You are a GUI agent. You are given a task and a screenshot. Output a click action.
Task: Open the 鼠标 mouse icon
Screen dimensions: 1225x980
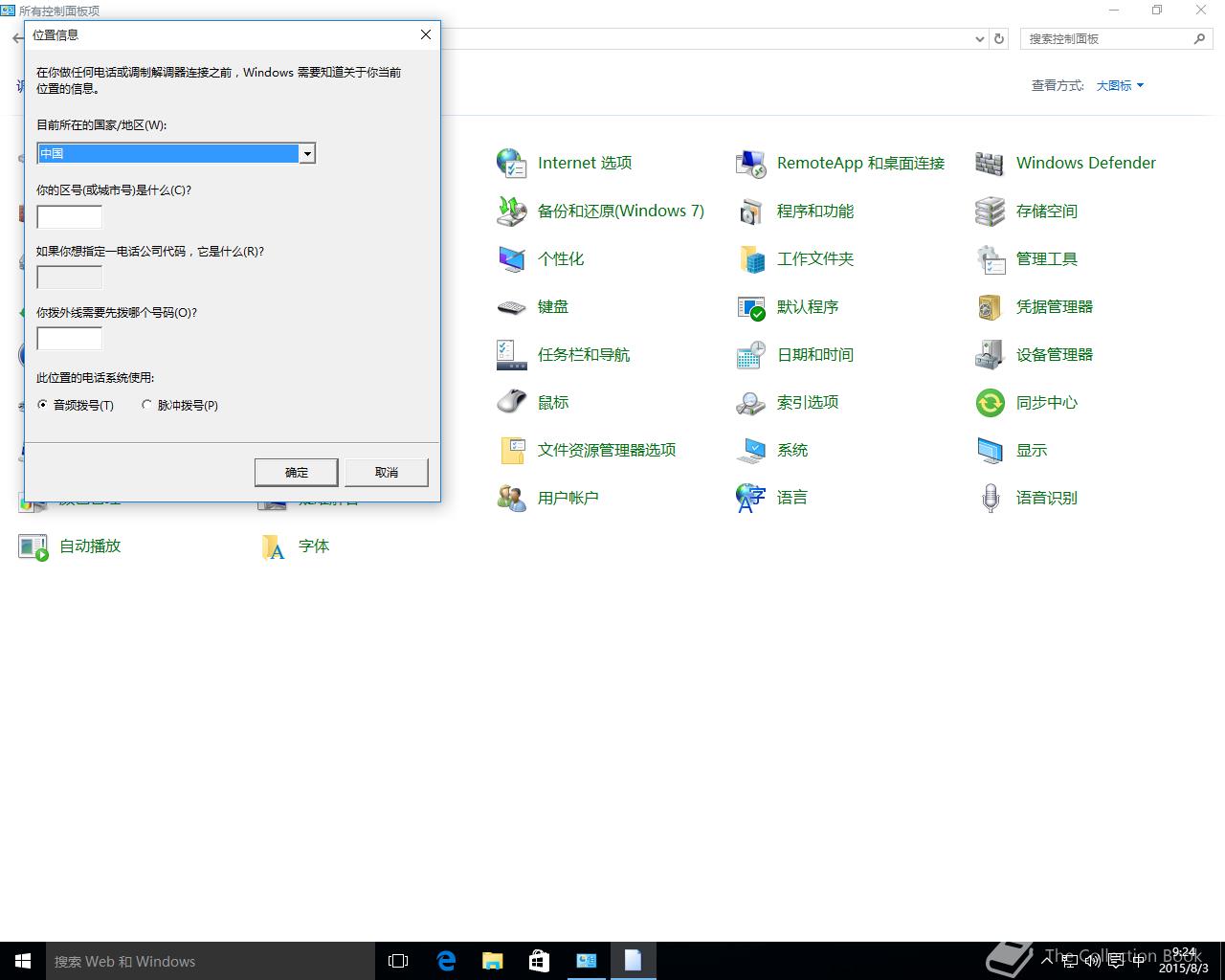click(512, 402)
